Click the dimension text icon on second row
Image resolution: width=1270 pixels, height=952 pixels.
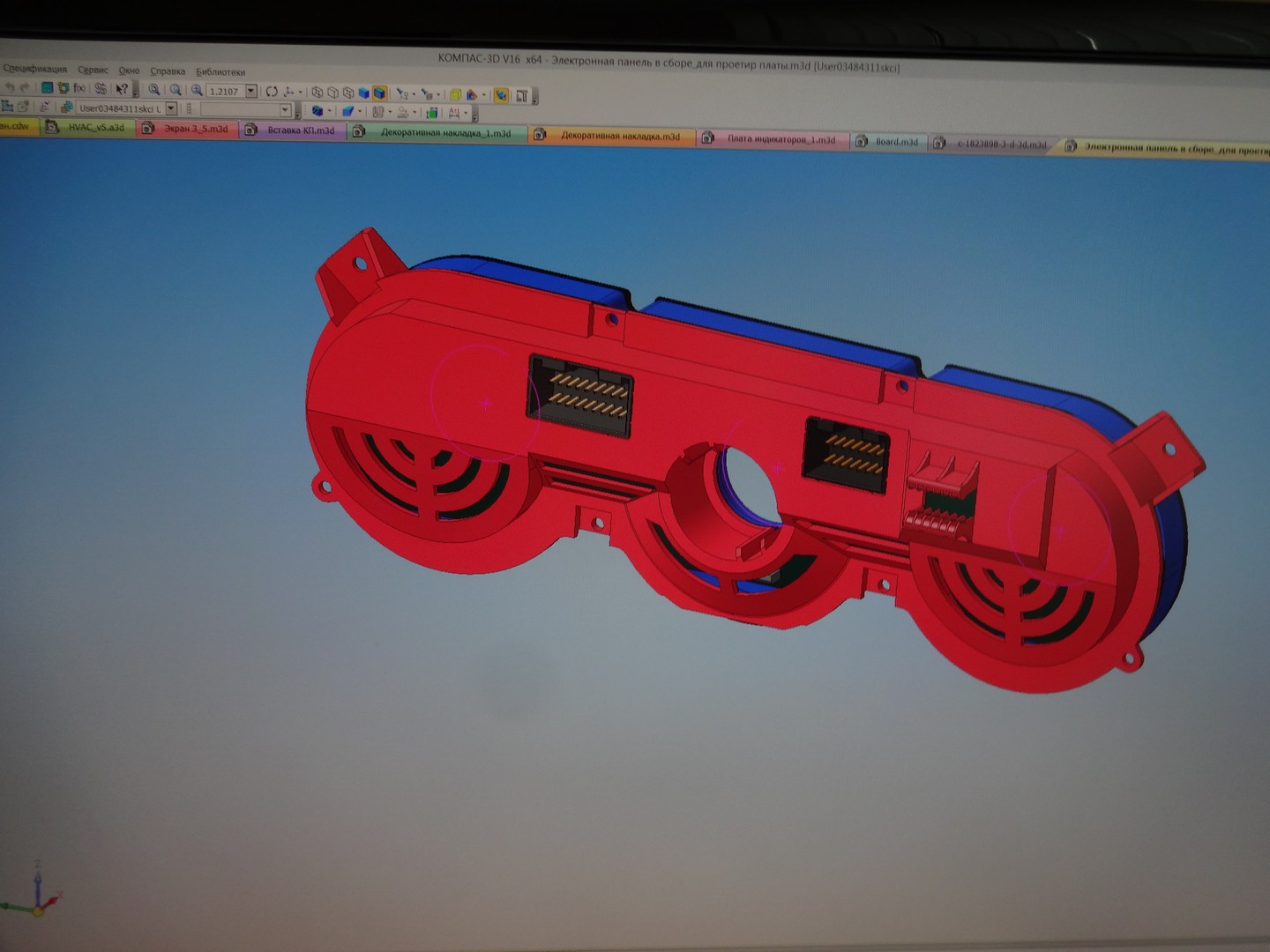point(454,113)
